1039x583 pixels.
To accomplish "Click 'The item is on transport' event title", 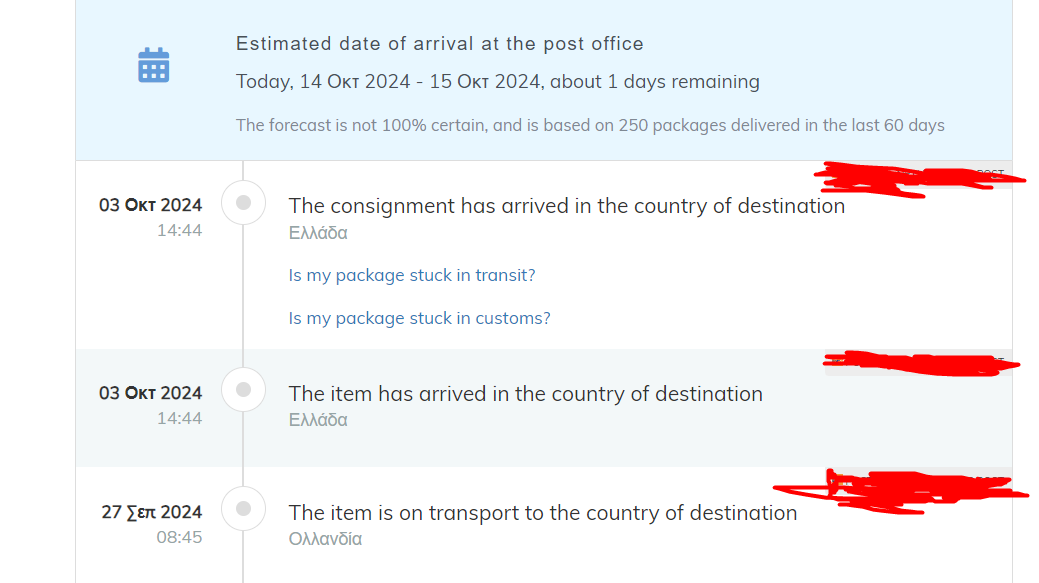I will coord(543,513).
